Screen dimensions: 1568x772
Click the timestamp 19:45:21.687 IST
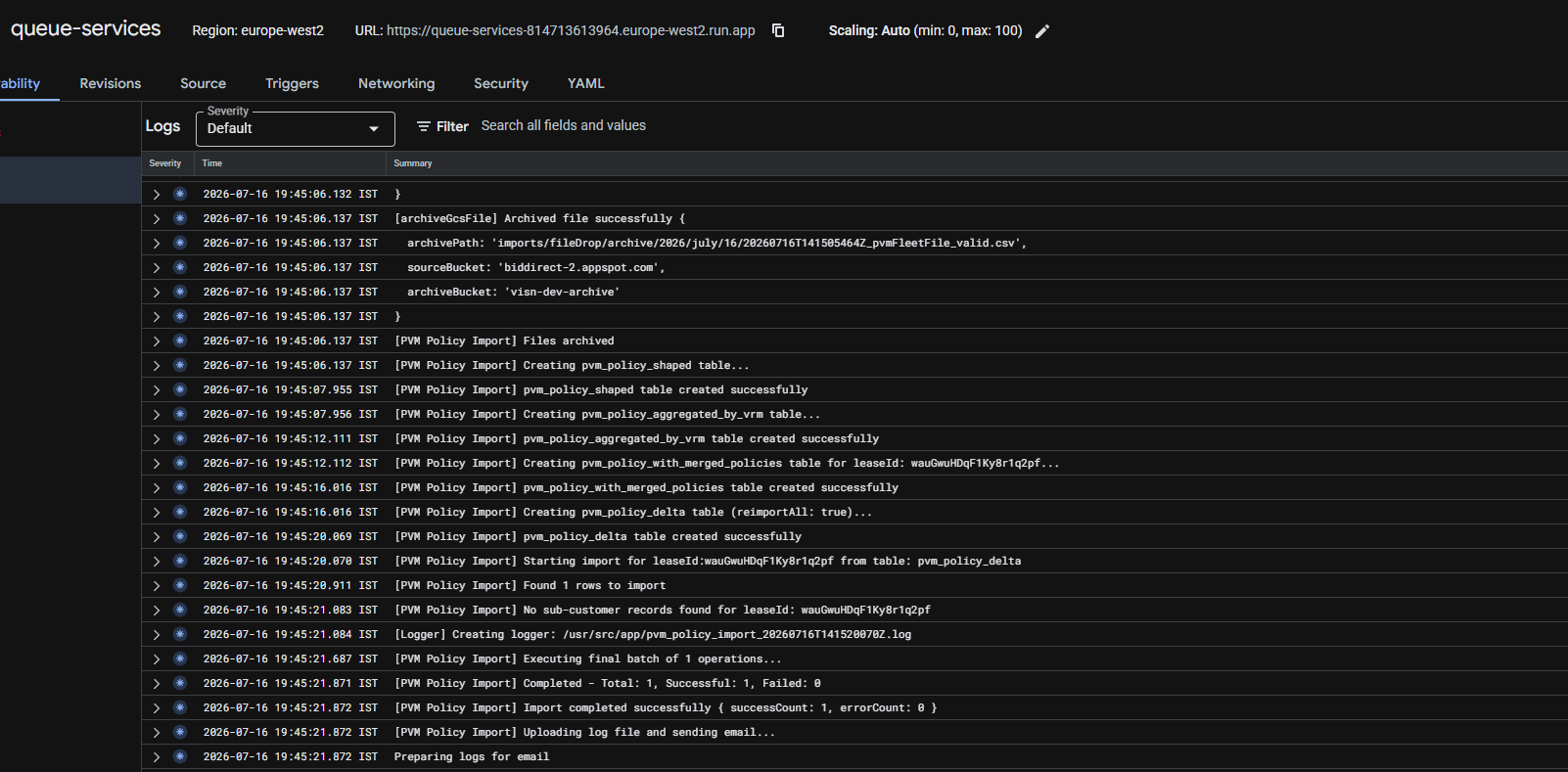290,658
